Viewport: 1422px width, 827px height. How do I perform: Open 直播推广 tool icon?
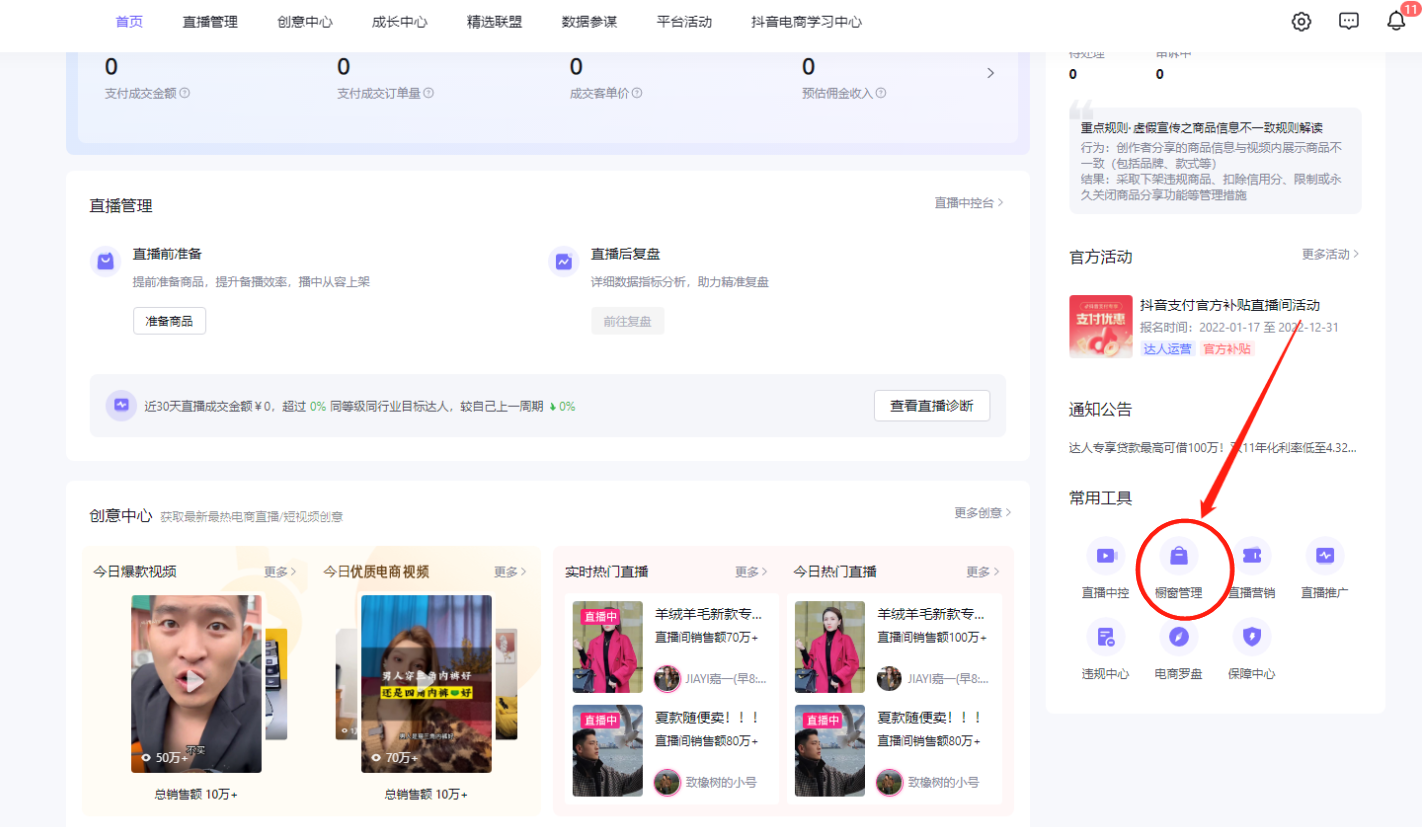click(1325, 555)
